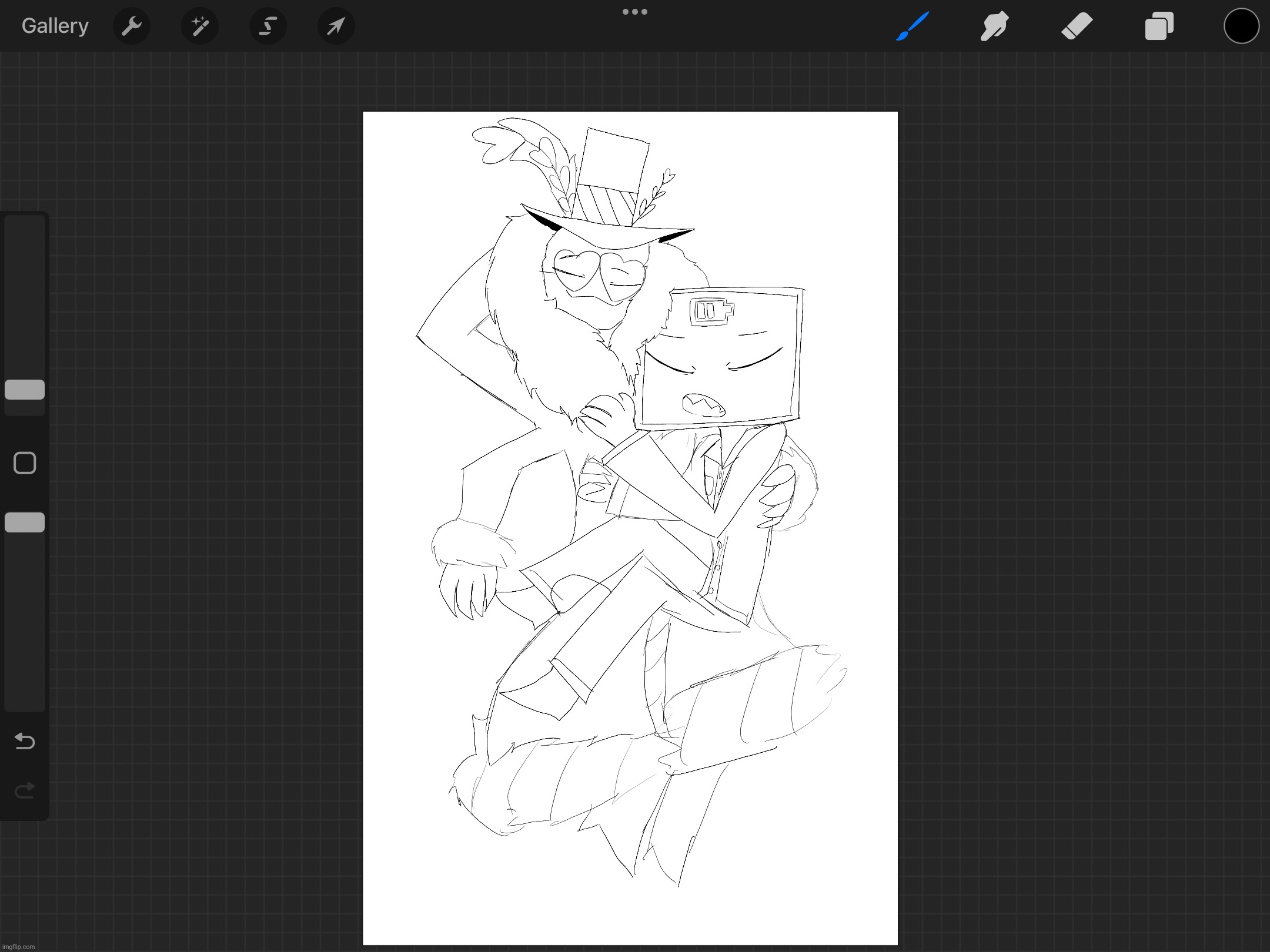Click the grayed-out Redo arrow
The width and height of the screenshot is (1270, 952).
(25, 791)
